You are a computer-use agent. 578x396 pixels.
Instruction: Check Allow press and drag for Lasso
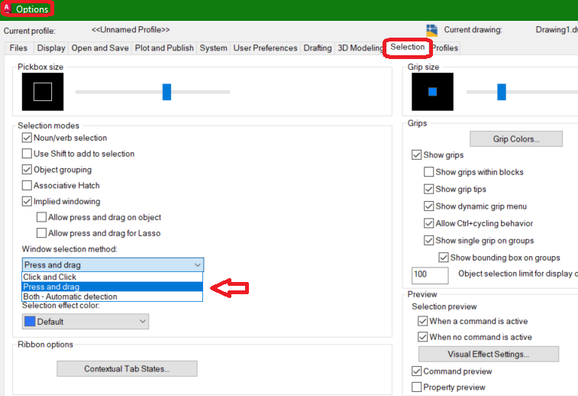point(42,233)
